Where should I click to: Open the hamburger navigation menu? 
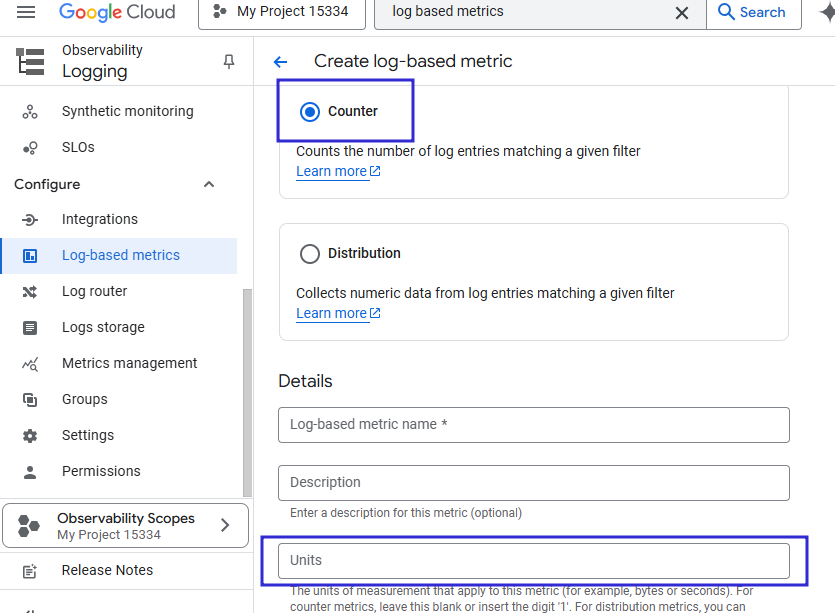click(x=26, y=12)
